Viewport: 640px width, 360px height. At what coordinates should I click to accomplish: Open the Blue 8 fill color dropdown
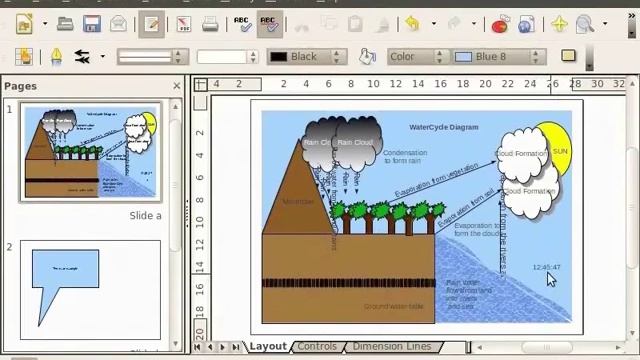coord(499,57)
